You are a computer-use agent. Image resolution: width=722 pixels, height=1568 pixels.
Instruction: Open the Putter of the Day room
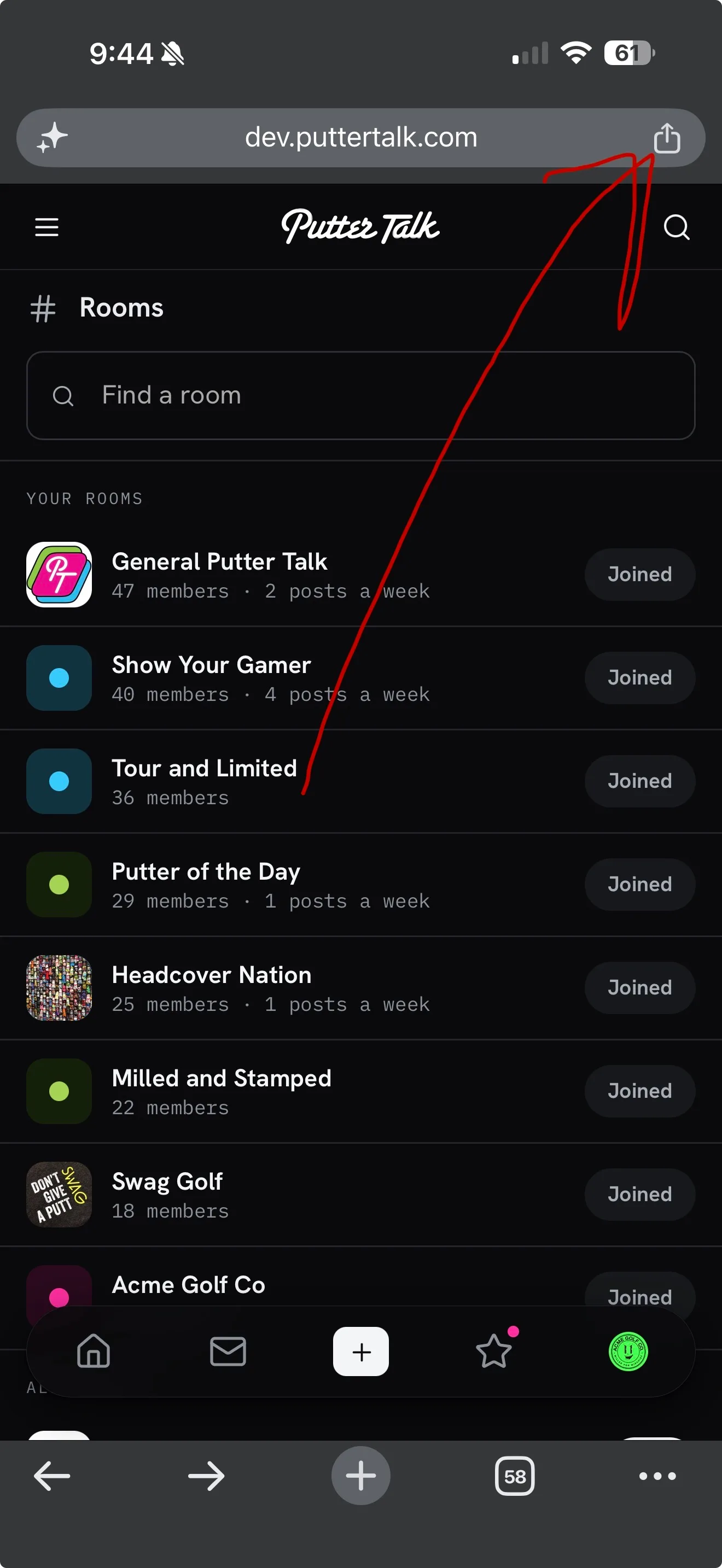[361, 884]
